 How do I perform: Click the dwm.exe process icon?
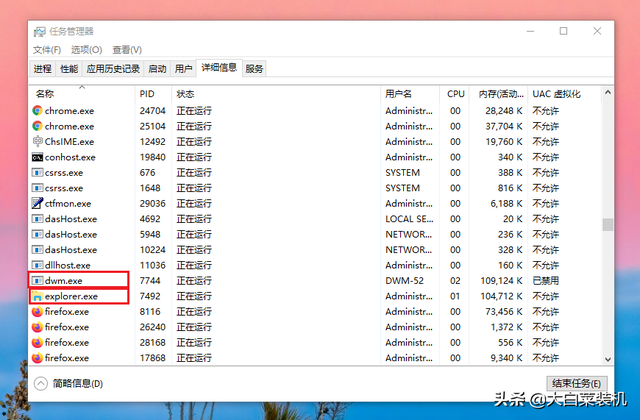(37, 281)
